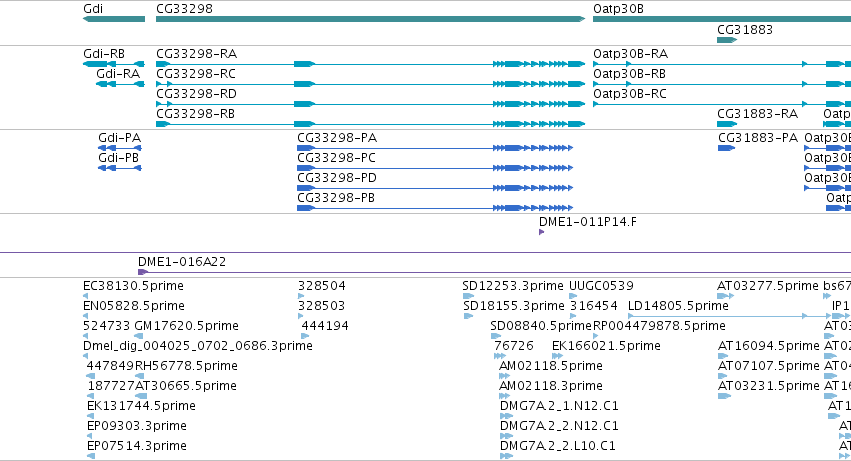Select EST SD12253.3prime

[x=513, y=286]
